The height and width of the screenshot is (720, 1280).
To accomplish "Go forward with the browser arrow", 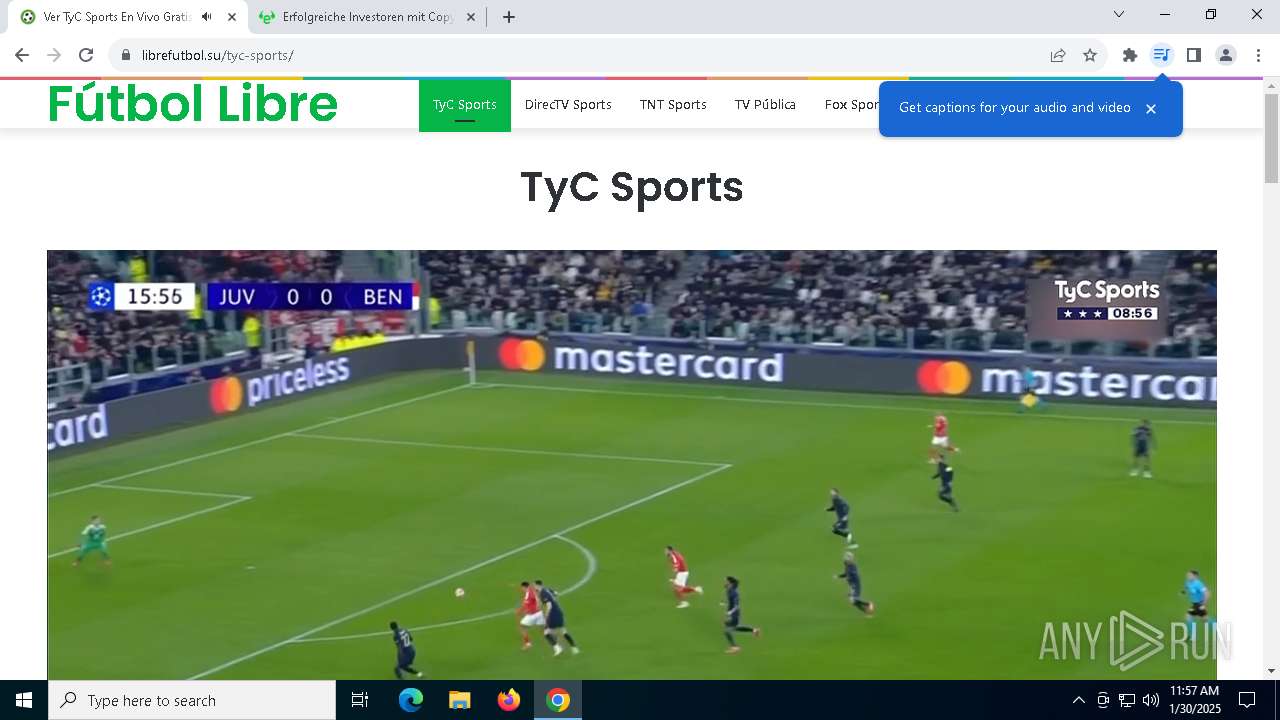I will coord(54,55).
